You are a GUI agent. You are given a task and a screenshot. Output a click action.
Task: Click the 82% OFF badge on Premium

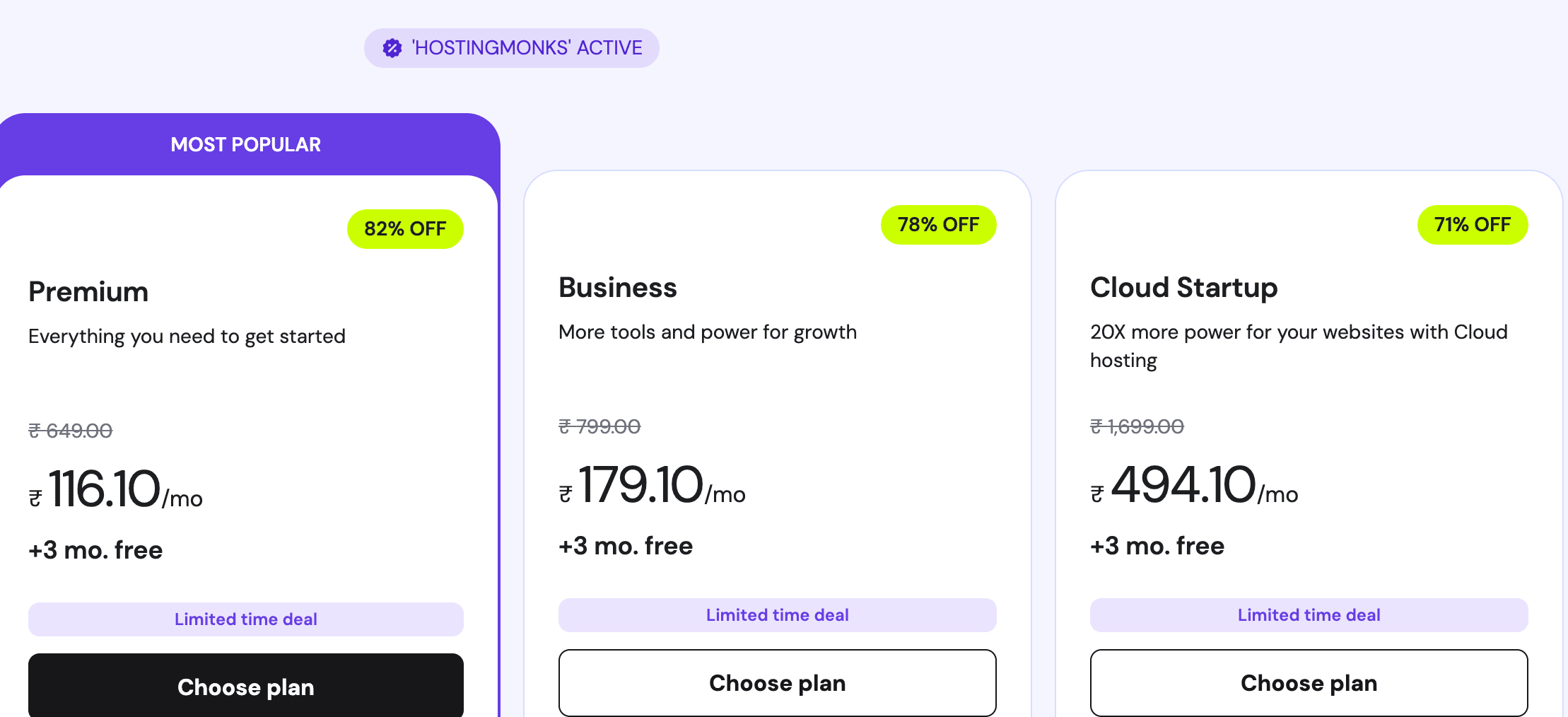[x=405, y=228]
